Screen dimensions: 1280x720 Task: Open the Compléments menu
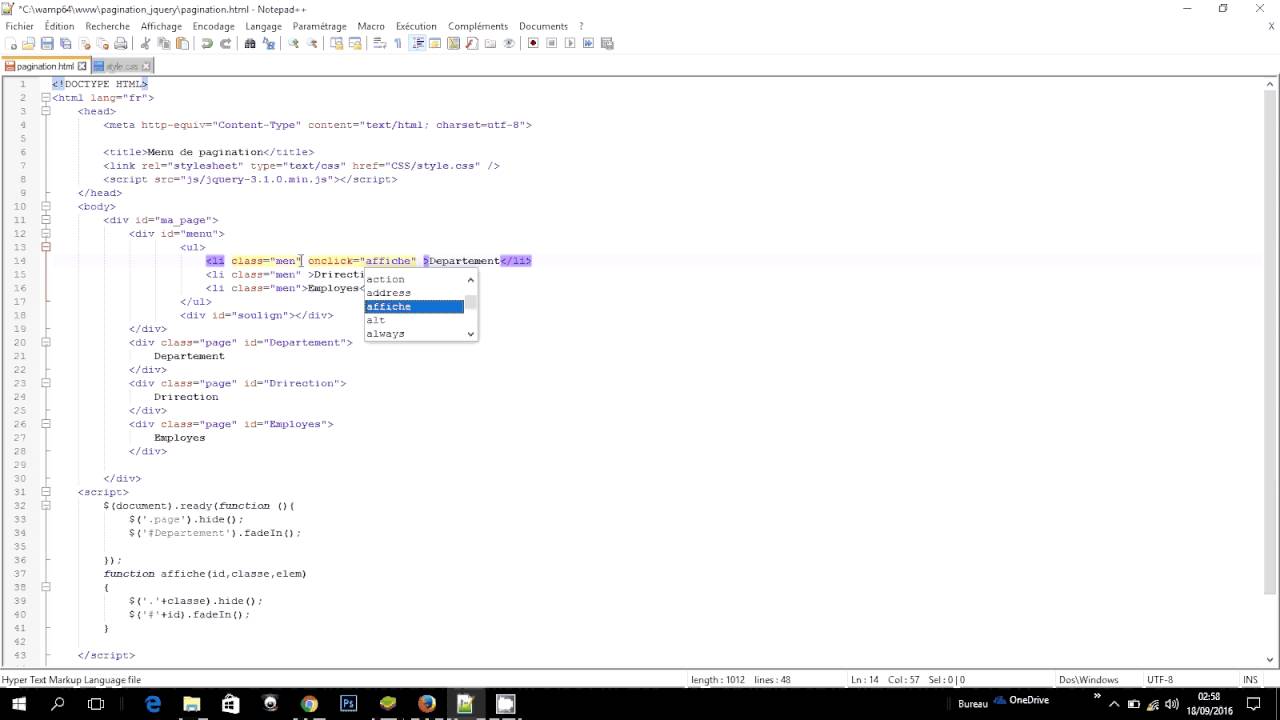point(477,26)
